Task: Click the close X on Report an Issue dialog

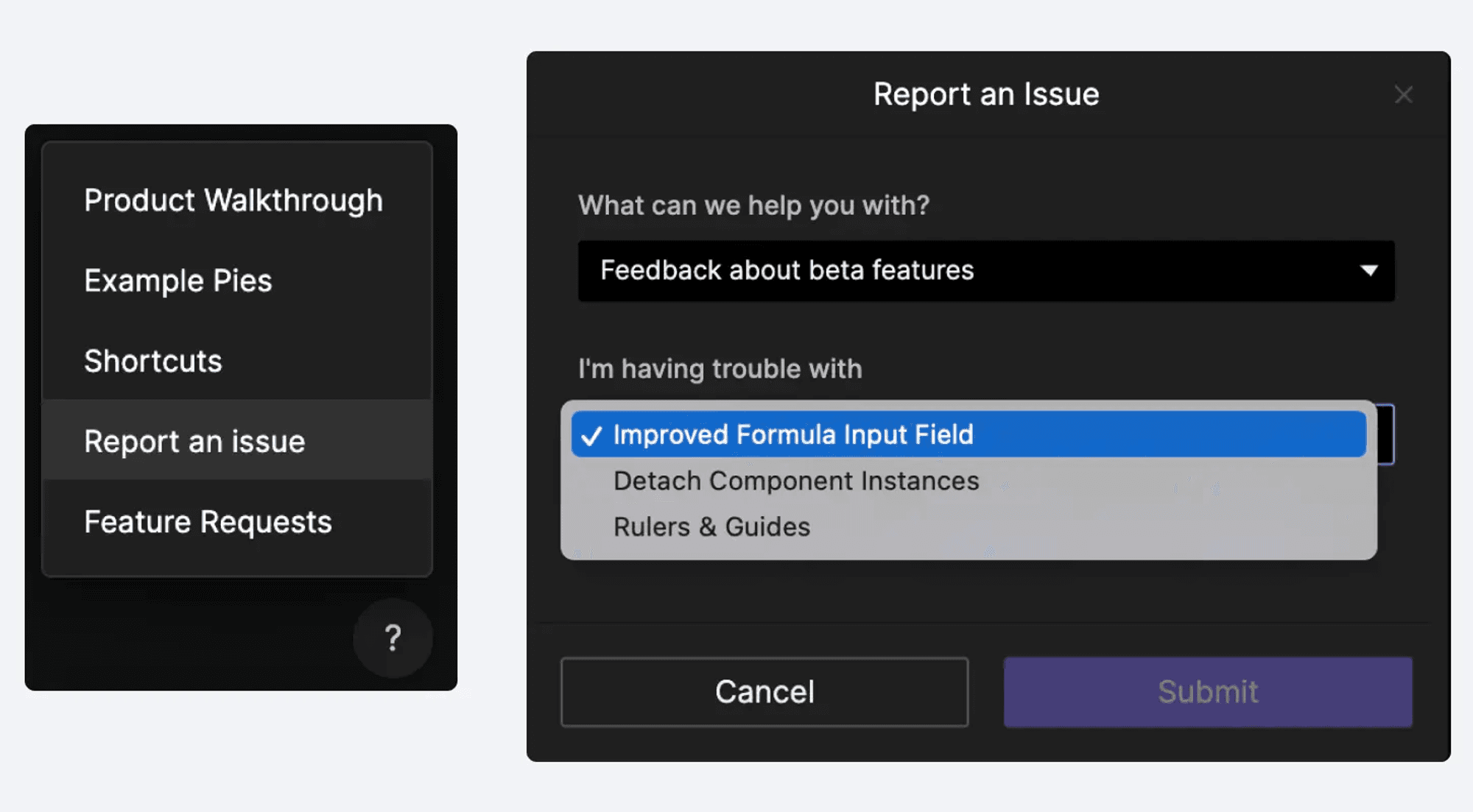Action: [x=1405, y=94]
